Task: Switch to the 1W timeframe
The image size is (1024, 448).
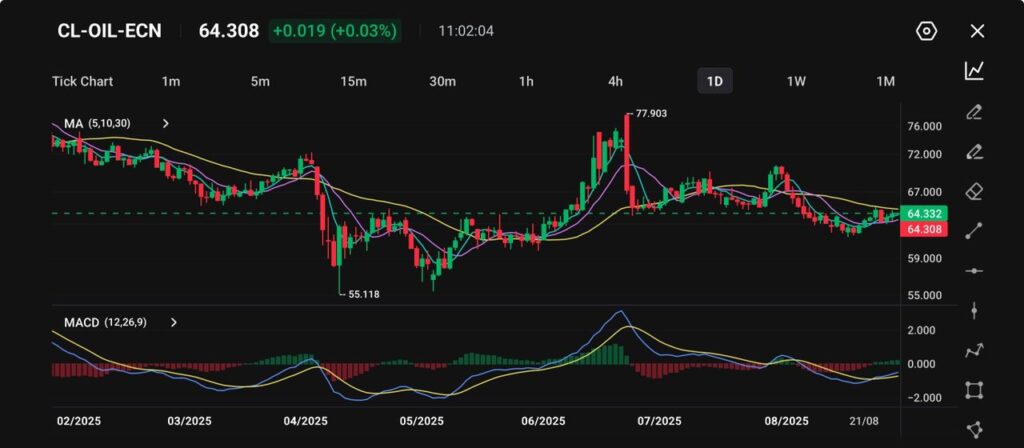Action: tap(796, 81)
